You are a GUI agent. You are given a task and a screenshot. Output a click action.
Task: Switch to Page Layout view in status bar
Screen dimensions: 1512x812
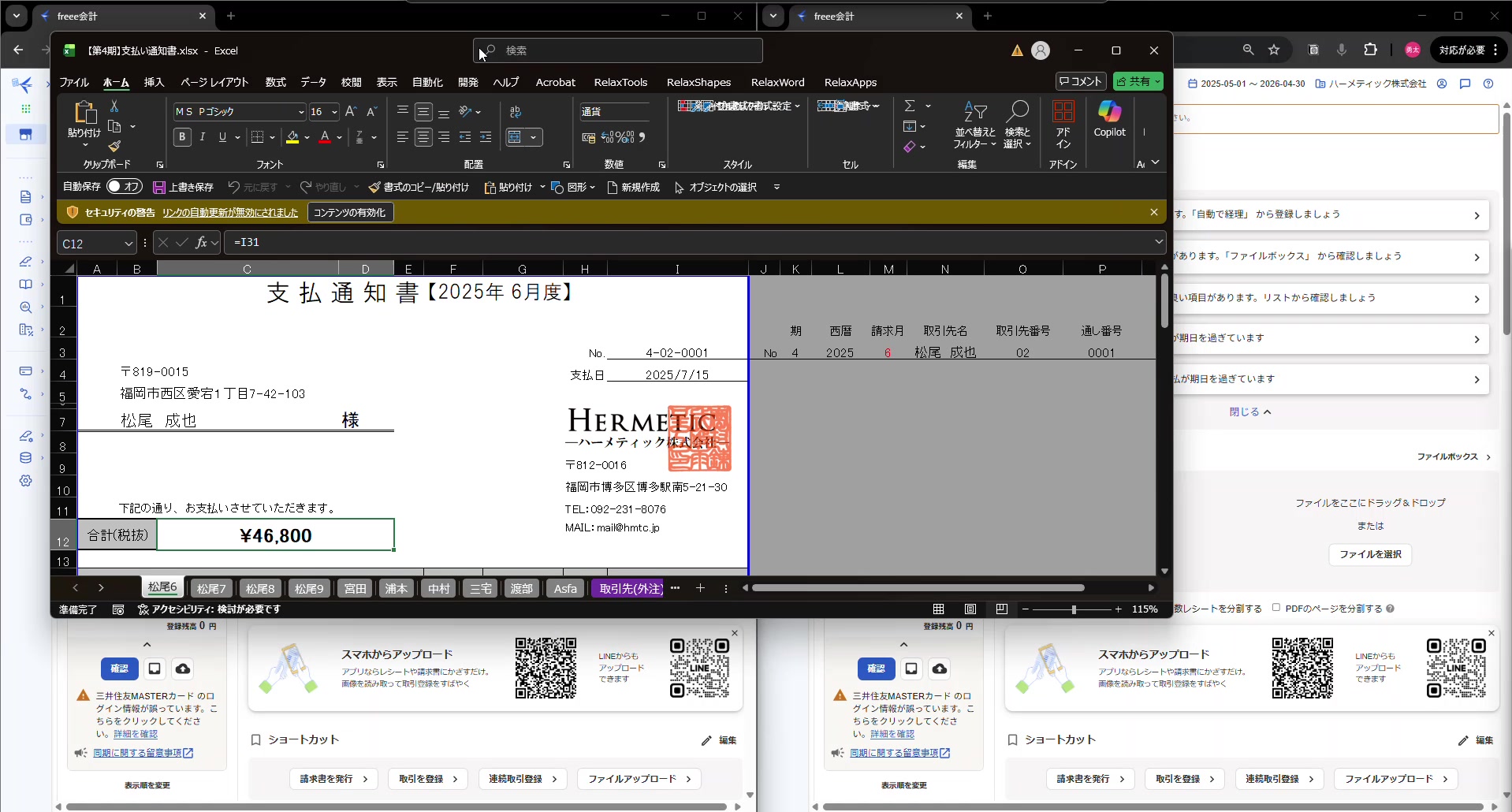pyautogui.click(x=970, y=609)
